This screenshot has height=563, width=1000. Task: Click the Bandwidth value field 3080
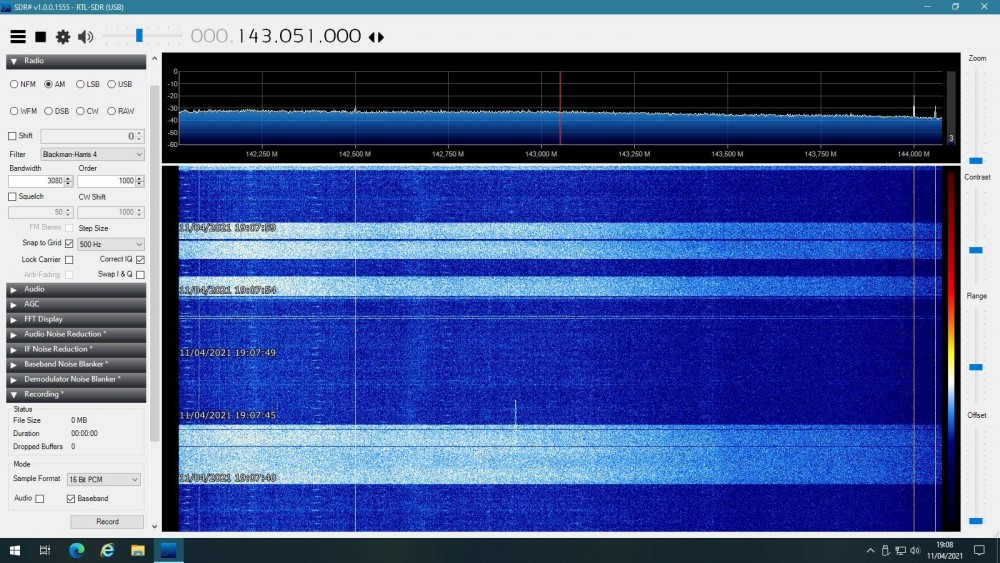click(x=36, y=181)
